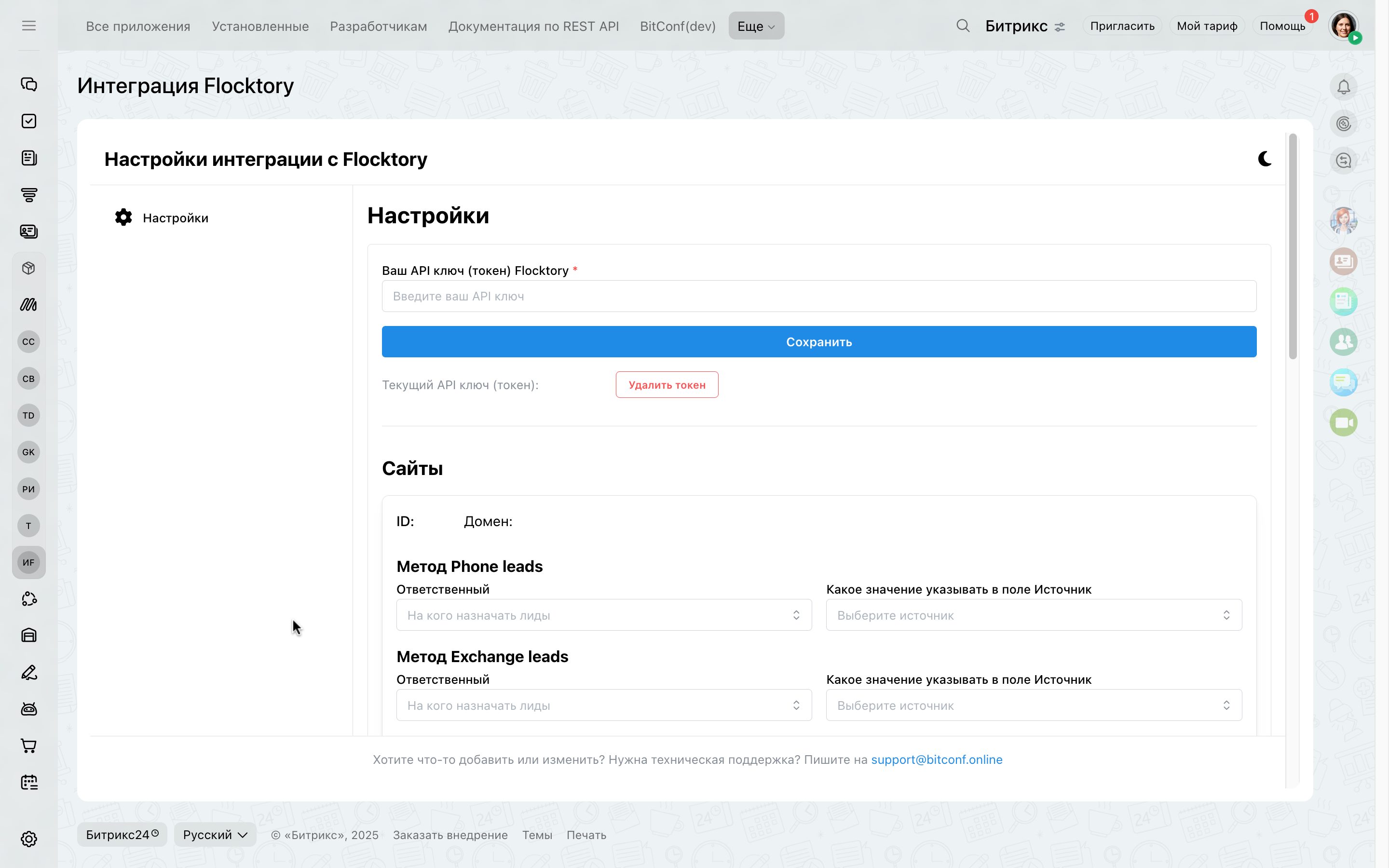Open the tasks checkmark icon in the sidebar

pos(29,121)
